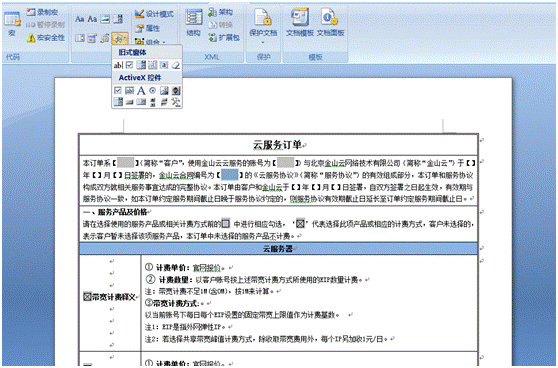Click 录制宏 Record Macro

[x=42, y=12]
